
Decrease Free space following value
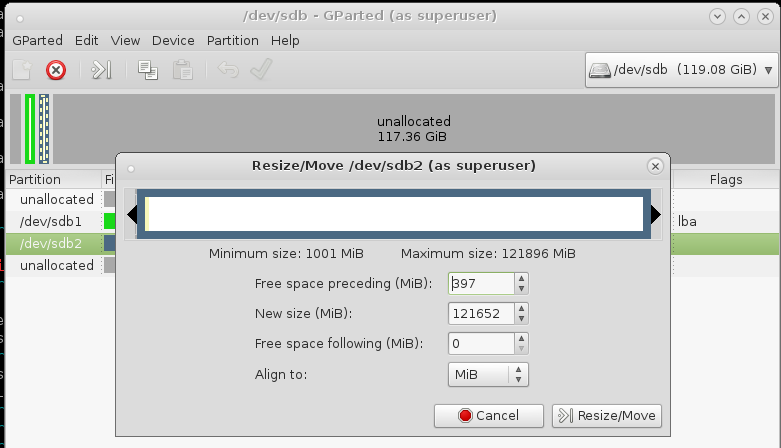(521, 348)
